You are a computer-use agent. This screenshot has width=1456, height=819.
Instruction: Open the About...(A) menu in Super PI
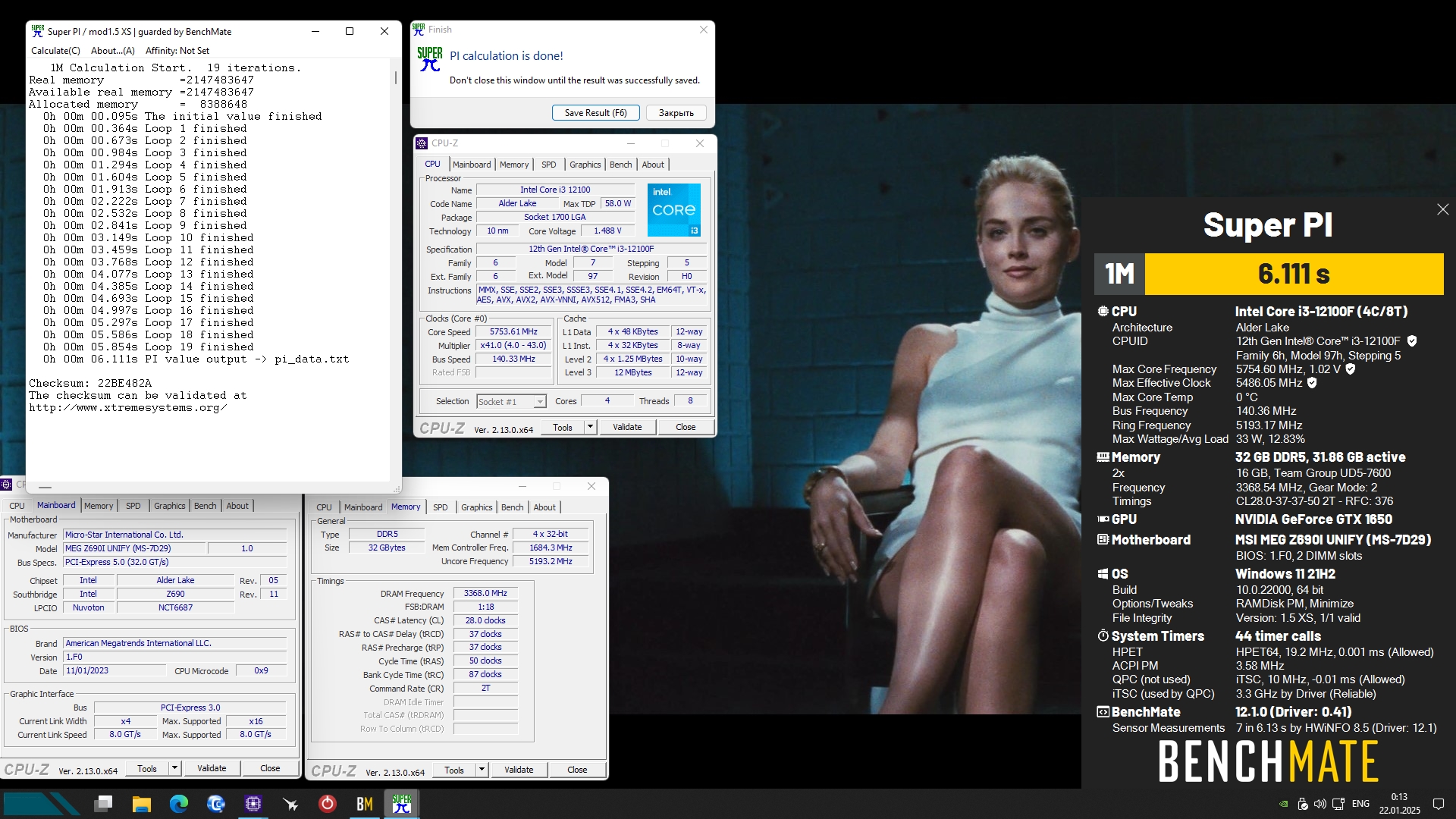112,51
